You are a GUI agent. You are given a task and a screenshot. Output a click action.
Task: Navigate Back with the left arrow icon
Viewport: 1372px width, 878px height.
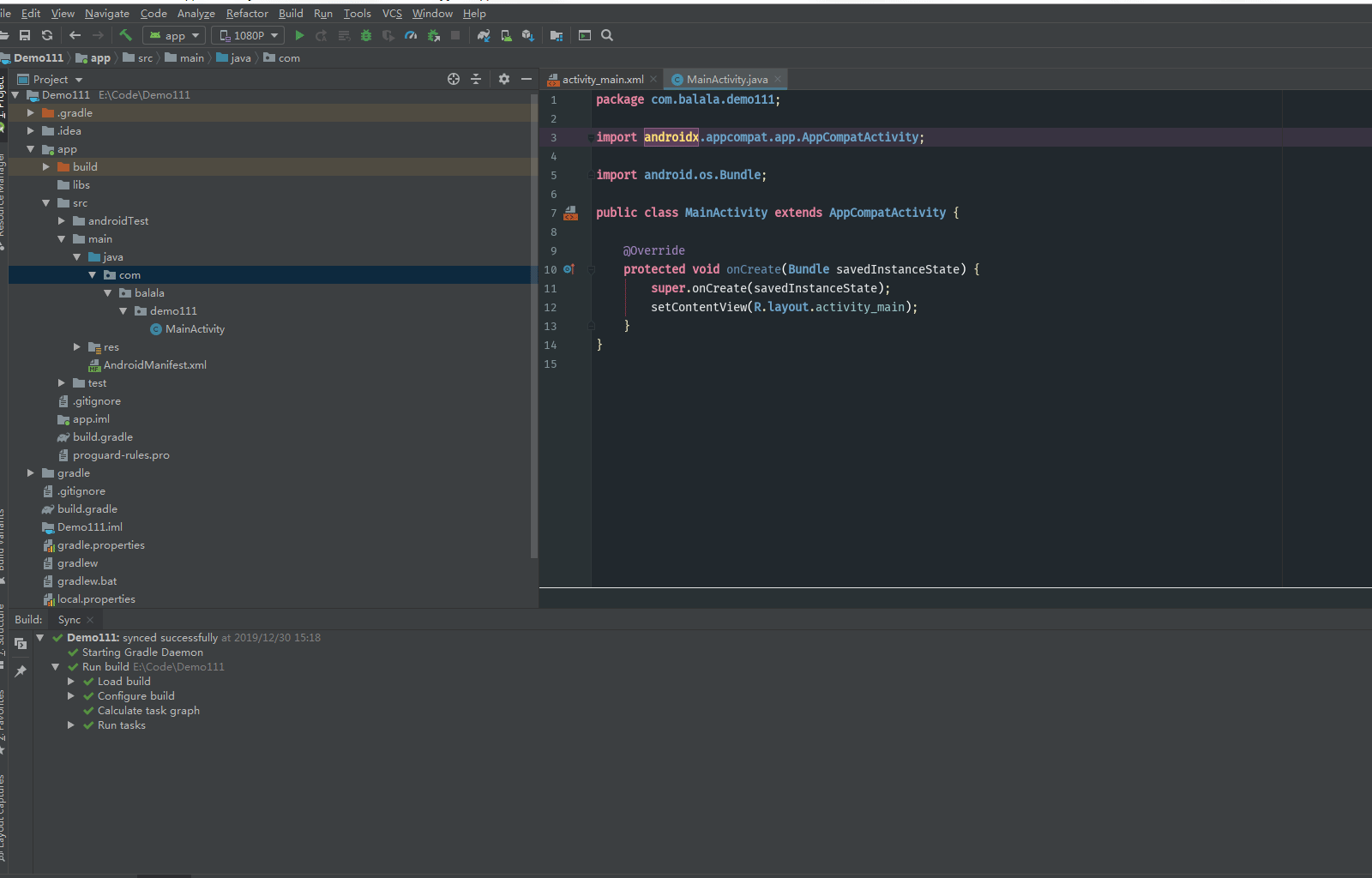[x=75, y=35]
